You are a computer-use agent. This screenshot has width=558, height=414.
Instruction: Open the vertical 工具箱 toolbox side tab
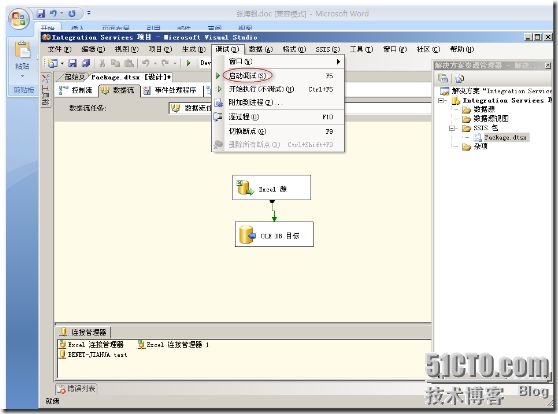pyautogui.click(x=46, y=90)
